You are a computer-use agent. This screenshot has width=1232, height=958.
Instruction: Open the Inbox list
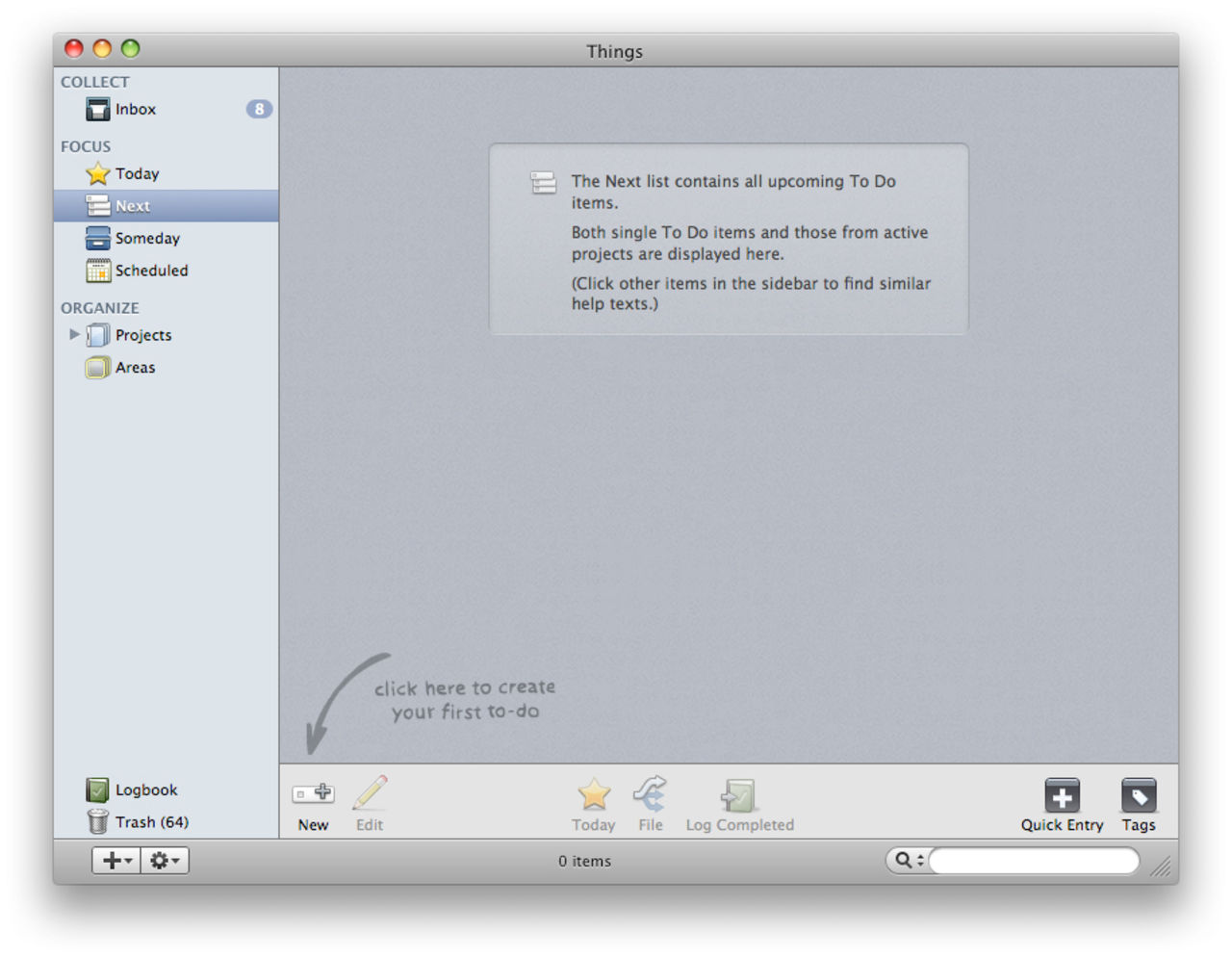[x=134, y=110]
